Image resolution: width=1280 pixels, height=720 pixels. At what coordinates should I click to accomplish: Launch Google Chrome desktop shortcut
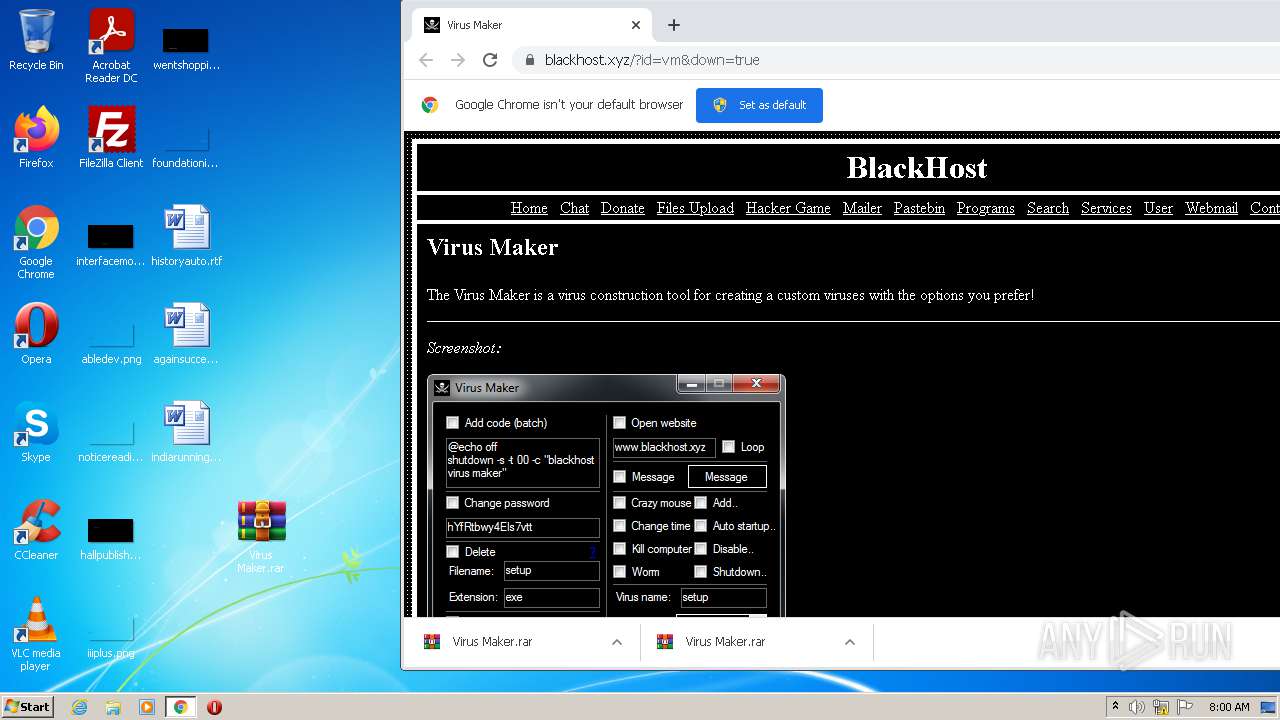[36, 242]
